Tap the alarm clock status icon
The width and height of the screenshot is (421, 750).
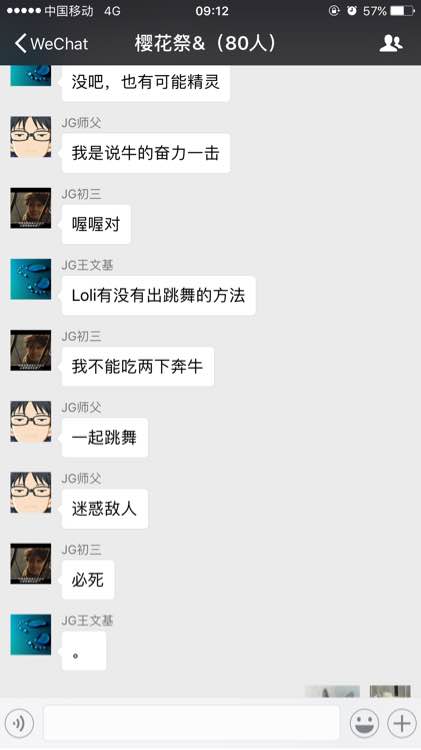coord(352,11)
